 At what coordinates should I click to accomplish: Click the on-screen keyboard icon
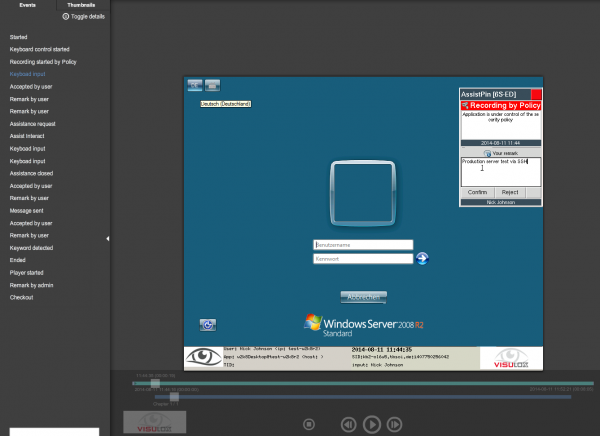(212, 85)
